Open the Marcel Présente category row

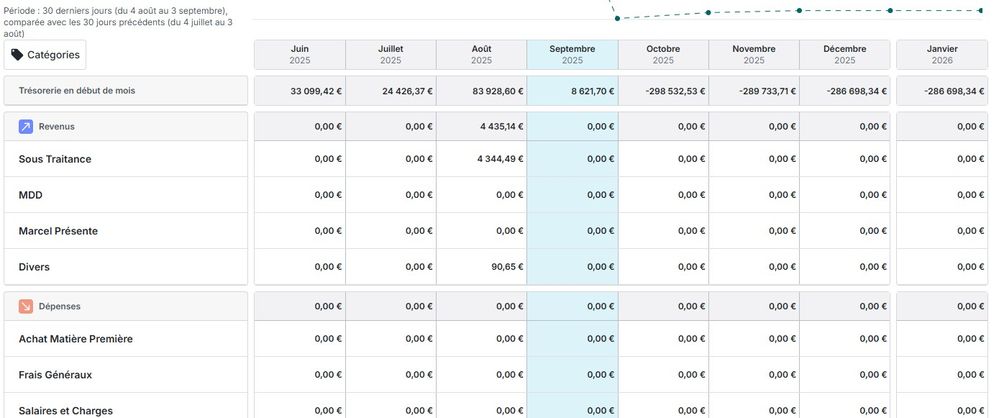tap(58, 231)
